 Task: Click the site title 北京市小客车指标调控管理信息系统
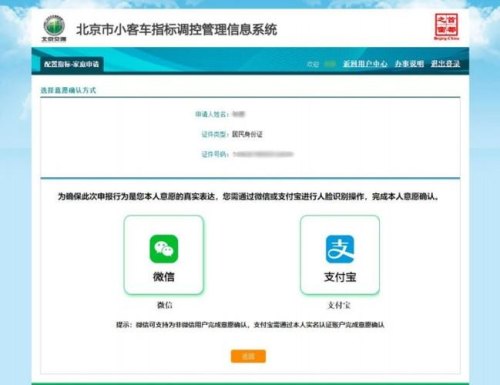tap(177, 30)
